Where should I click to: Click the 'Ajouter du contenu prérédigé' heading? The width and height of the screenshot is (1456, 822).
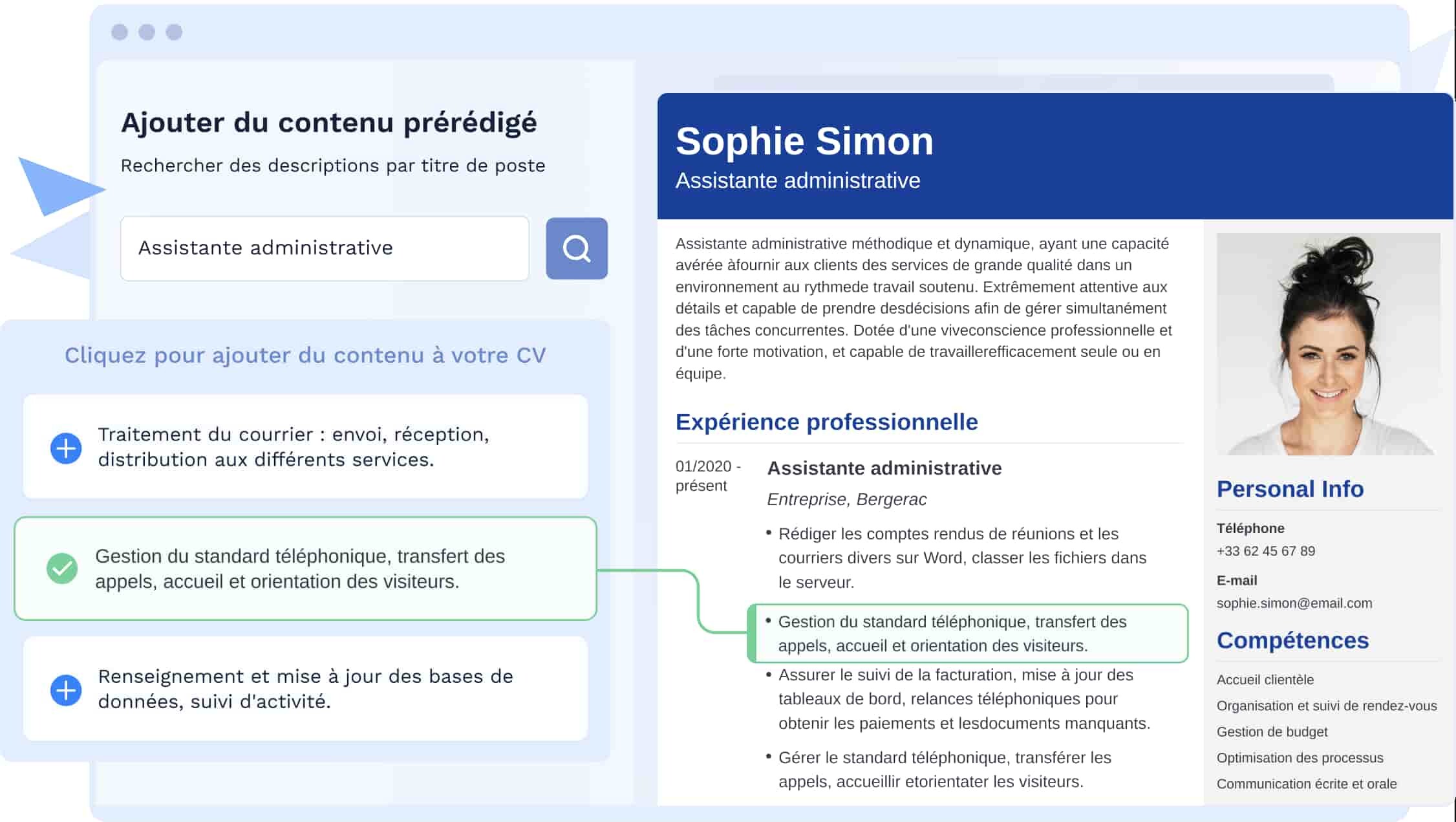329,122
